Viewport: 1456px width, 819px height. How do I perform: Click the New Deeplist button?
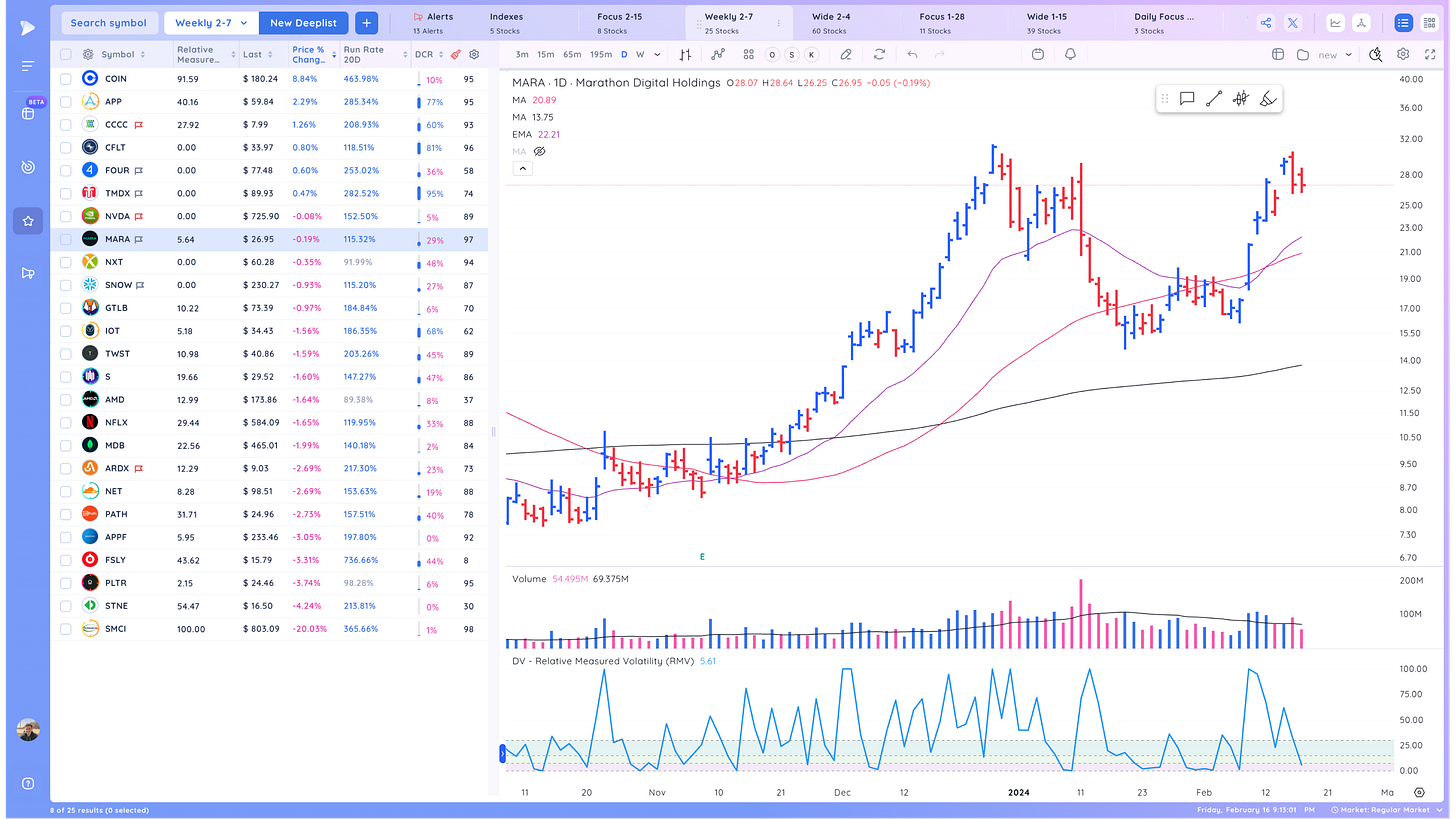pyautogui.click(x=303, y=23)
